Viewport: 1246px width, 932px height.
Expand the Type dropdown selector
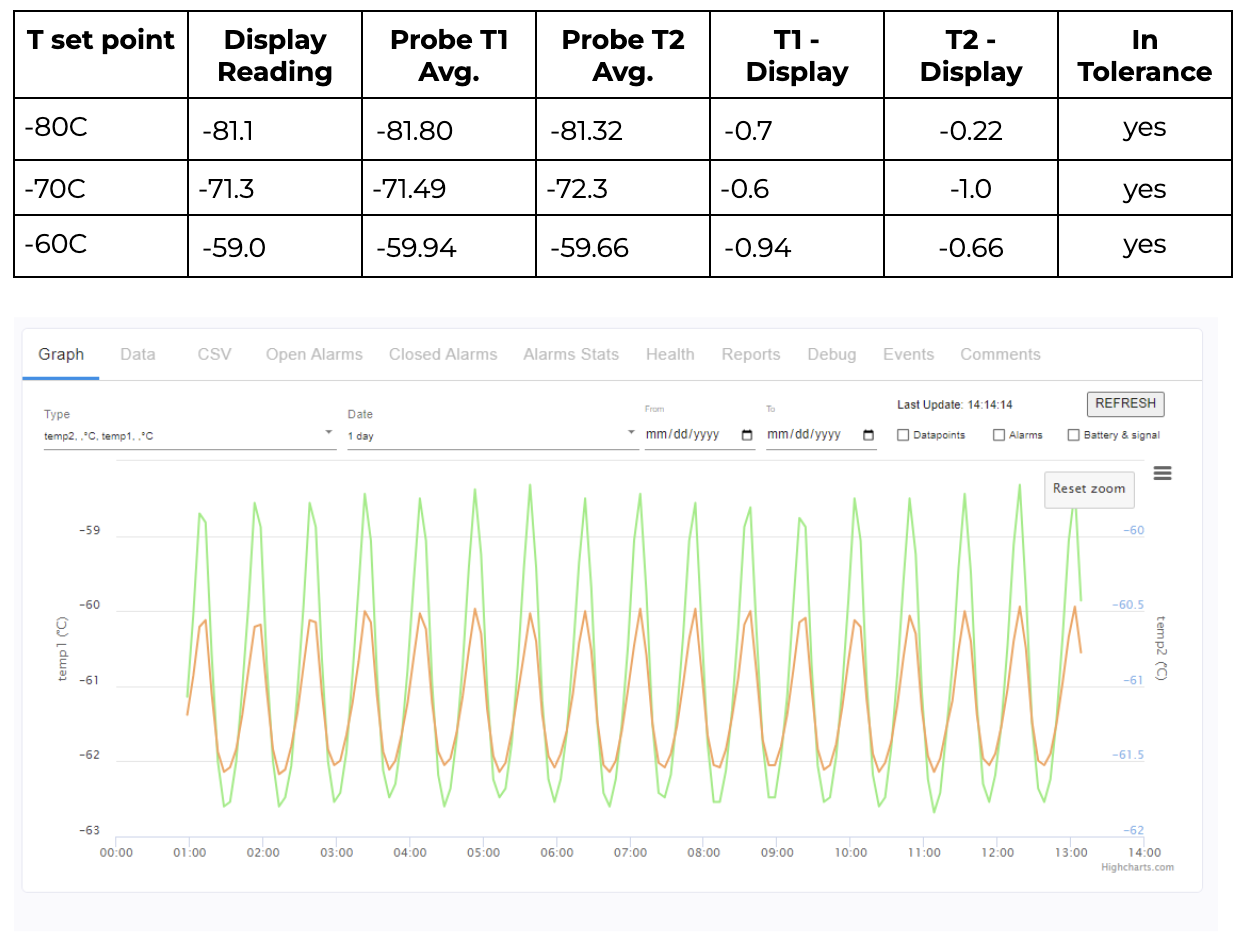coord(190,436)
